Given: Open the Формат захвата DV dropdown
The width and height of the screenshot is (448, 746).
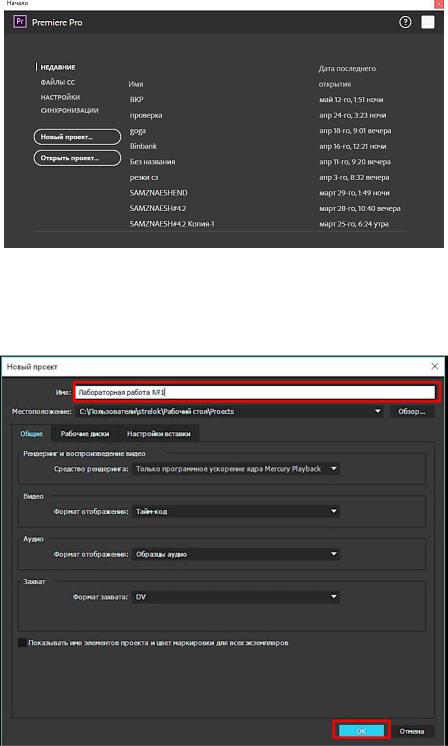Looking at the screenshot, I should [236, 597].
